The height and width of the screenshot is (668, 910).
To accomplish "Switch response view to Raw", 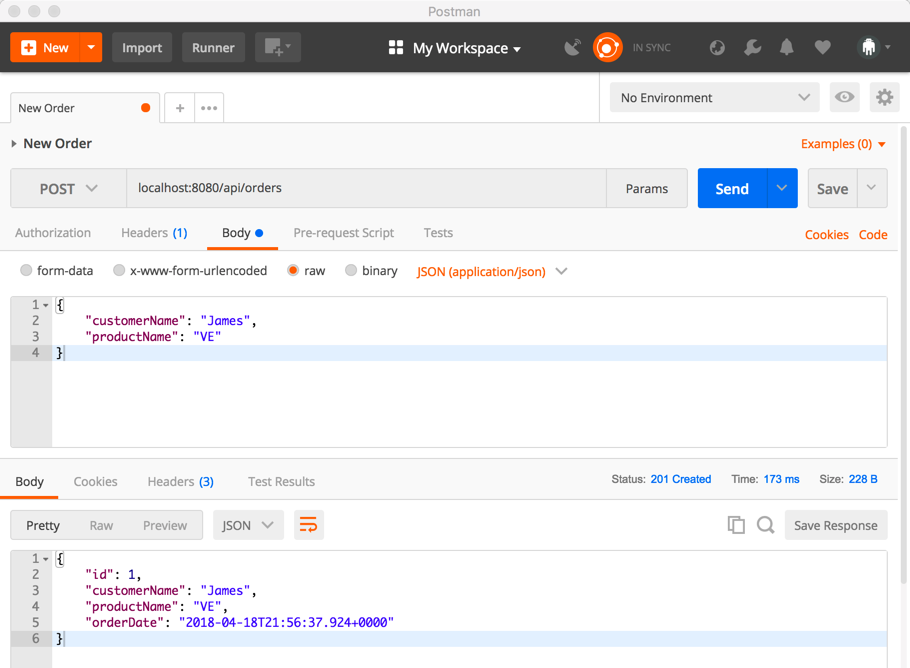I will click(101, 525).
